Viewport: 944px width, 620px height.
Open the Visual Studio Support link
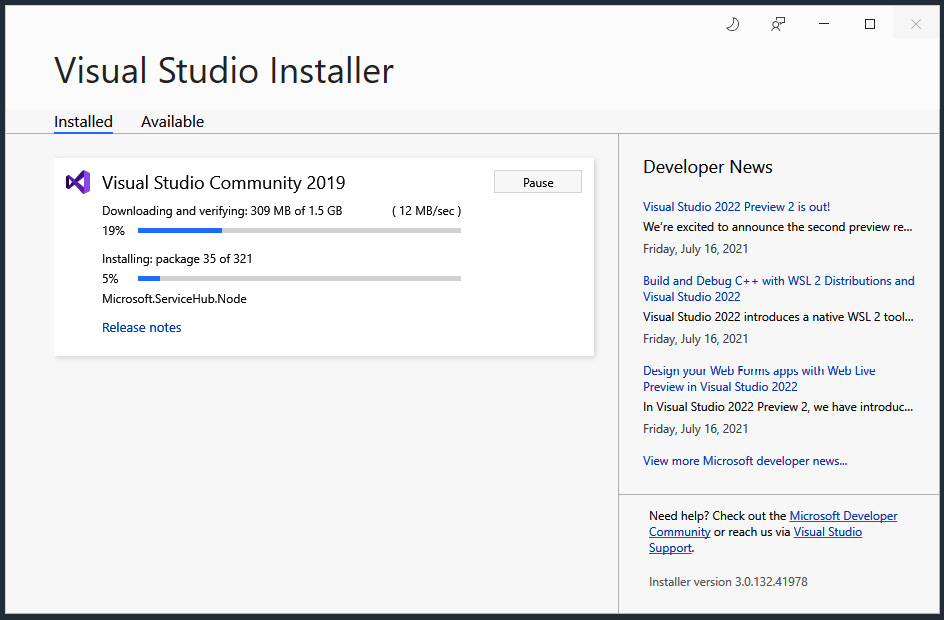[828, 532]
